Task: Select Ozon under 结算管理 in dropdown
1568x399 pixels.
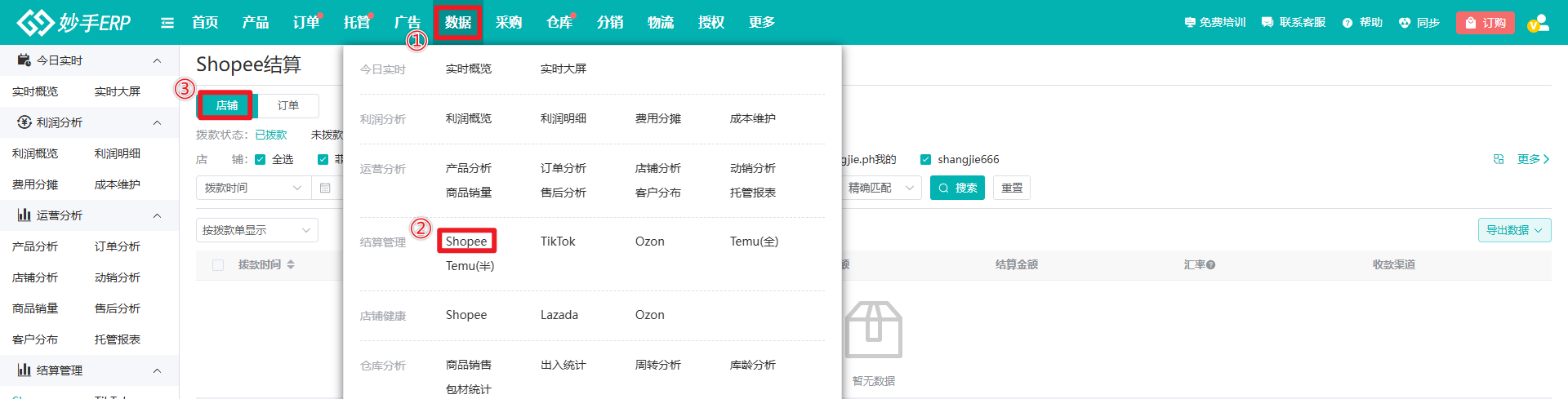Action: [x=650, y=242]
